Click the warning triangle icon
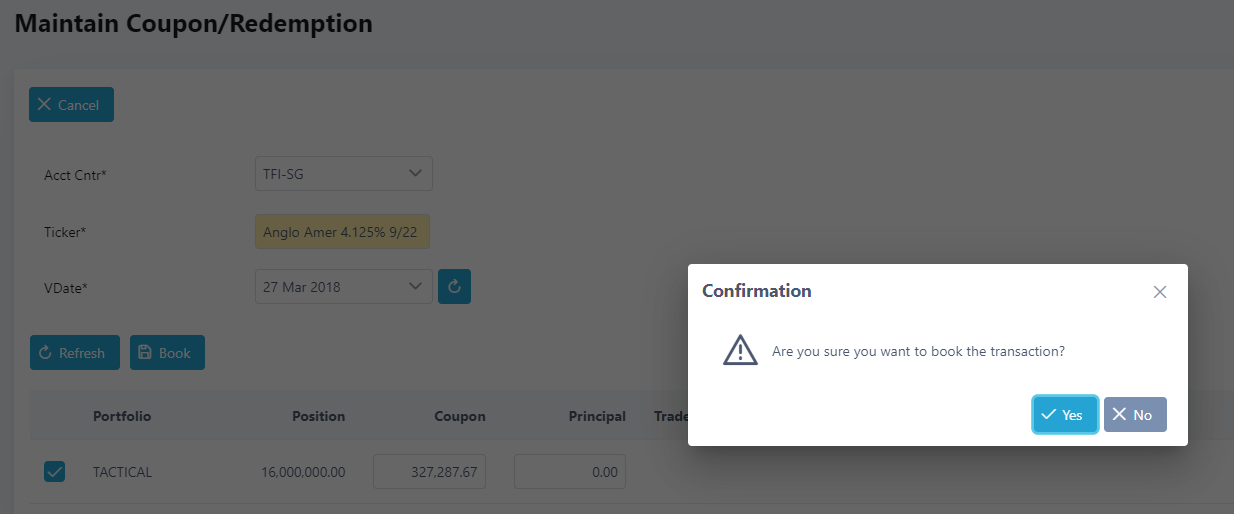The image size is (1234, 514). click(x=740, y=350)
